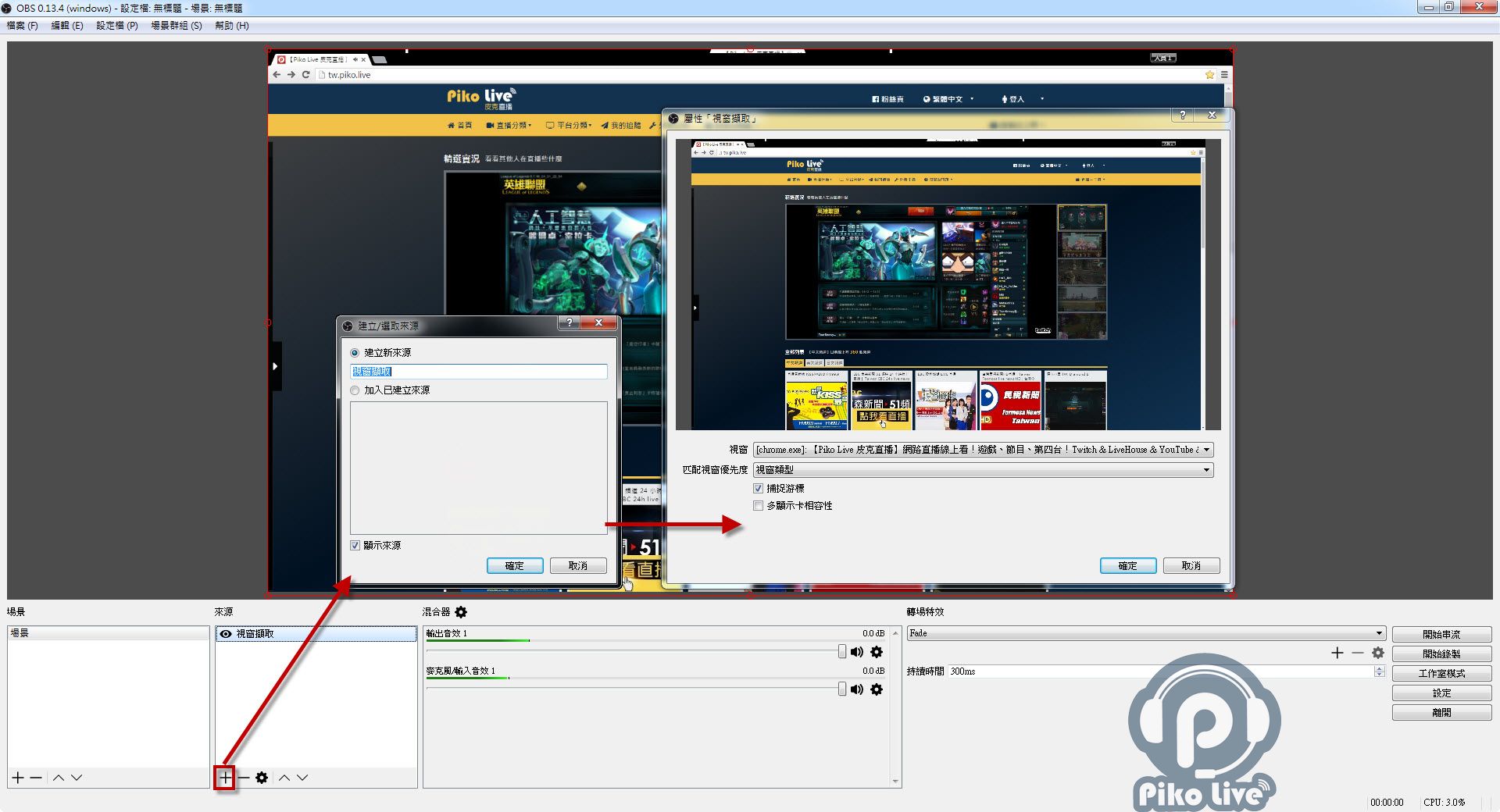Click 輸出音效 1 volume slider handle
The image size is (1500, 812).
841,651
